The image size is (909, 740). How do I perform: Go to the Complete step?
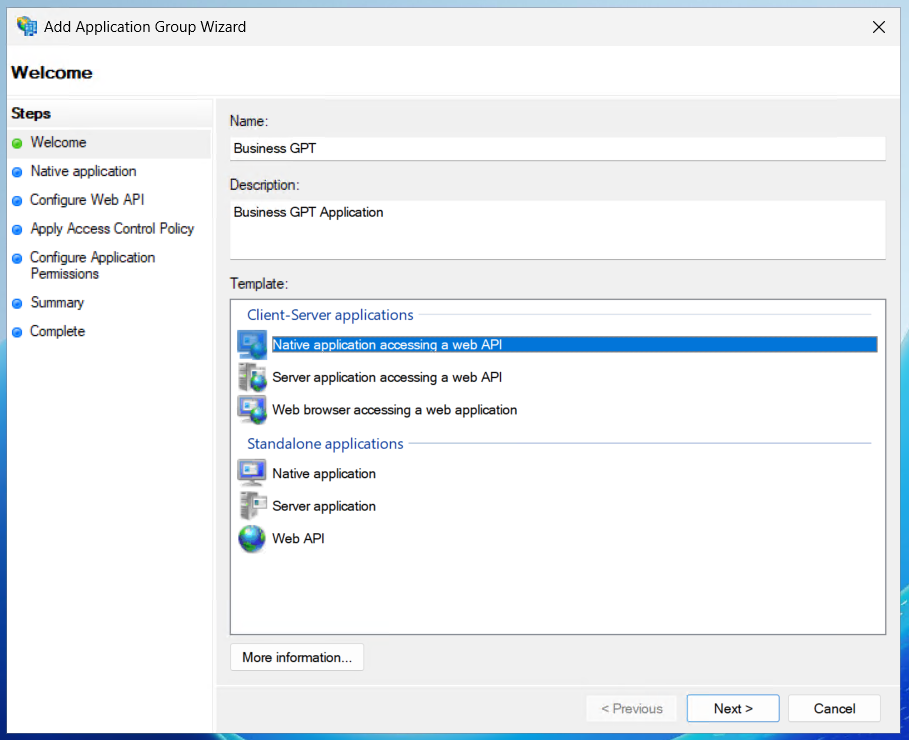[57, 331]
